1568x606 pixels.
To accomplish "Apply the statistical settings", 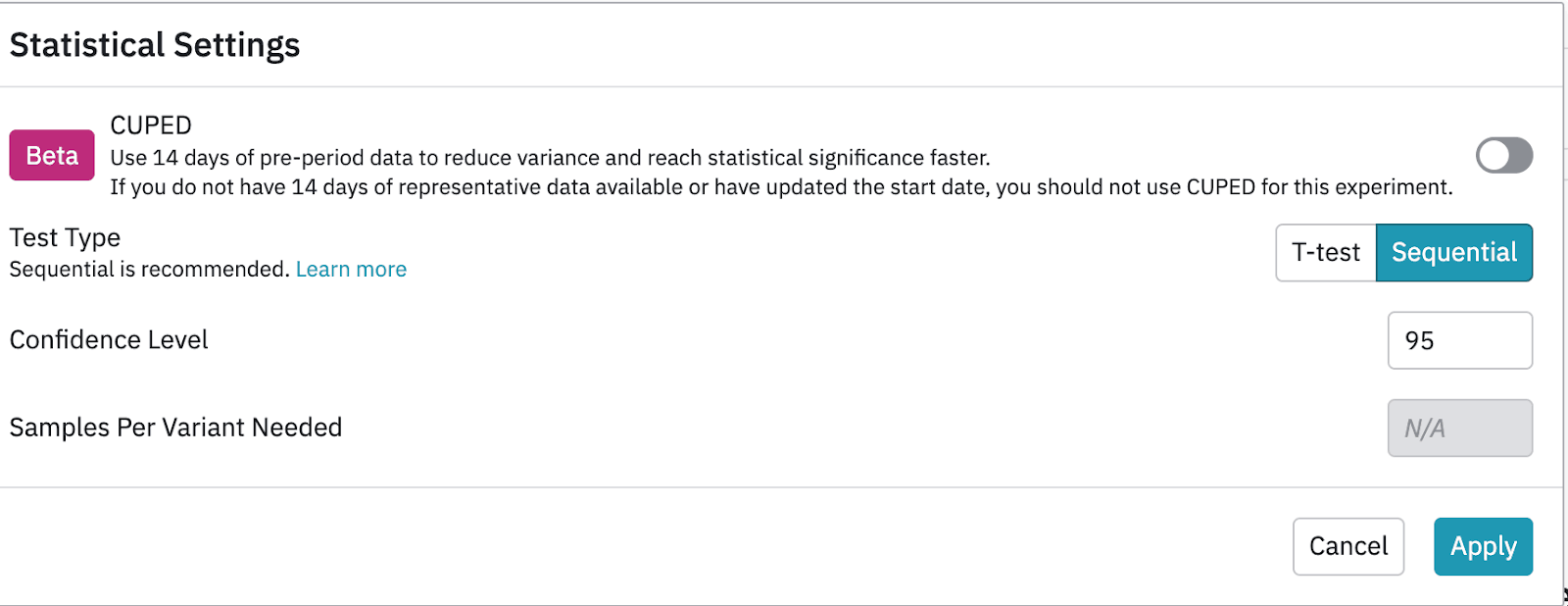I will [1483, 546].
